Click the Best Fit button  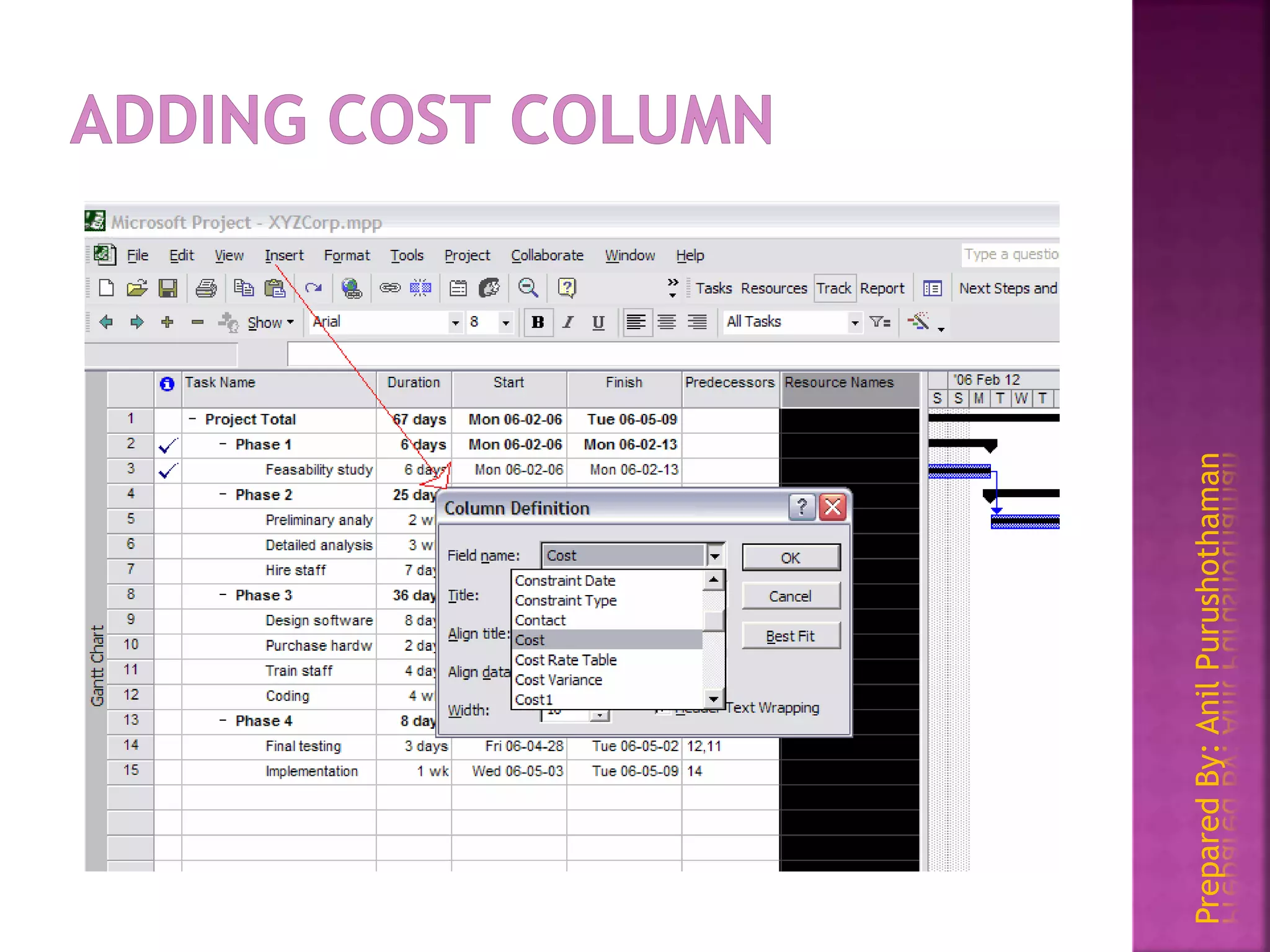pos(791,637)
